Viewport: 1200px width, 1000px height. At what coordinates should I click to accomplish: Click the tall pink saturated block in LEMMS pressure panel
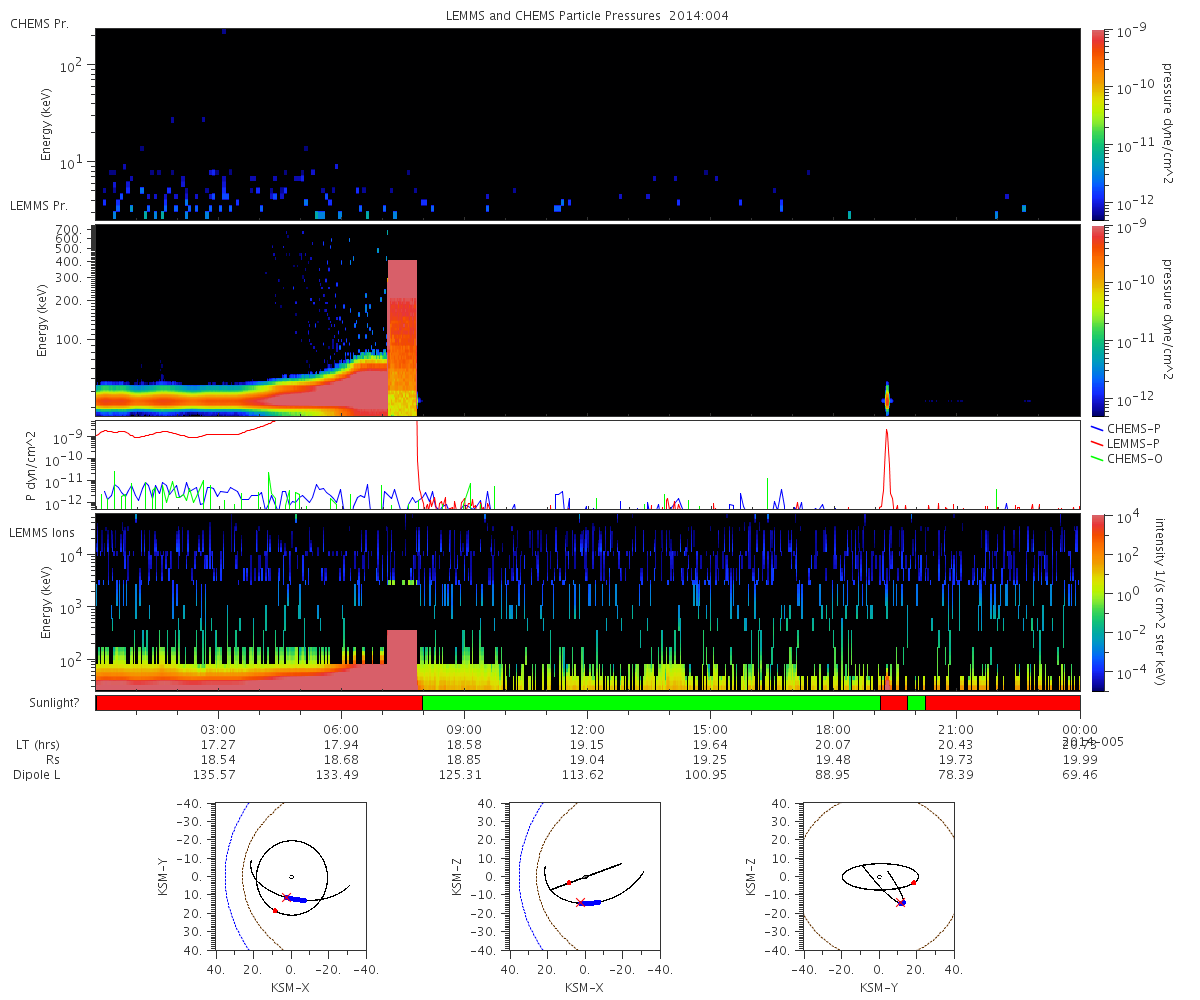pyautogui.click(x=402, y=337)
